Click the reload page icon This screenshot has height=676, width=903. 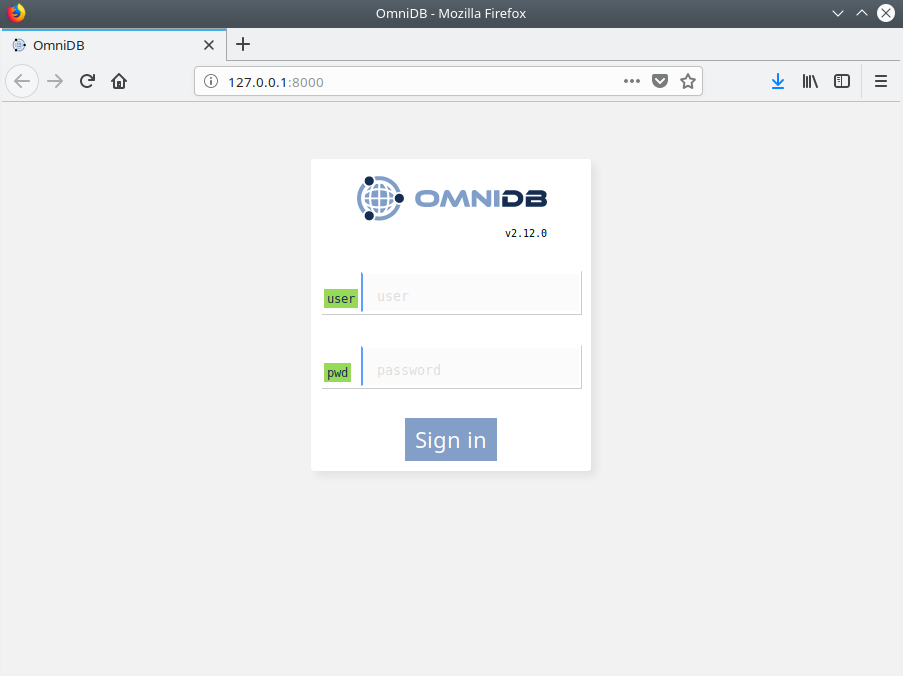87,82
